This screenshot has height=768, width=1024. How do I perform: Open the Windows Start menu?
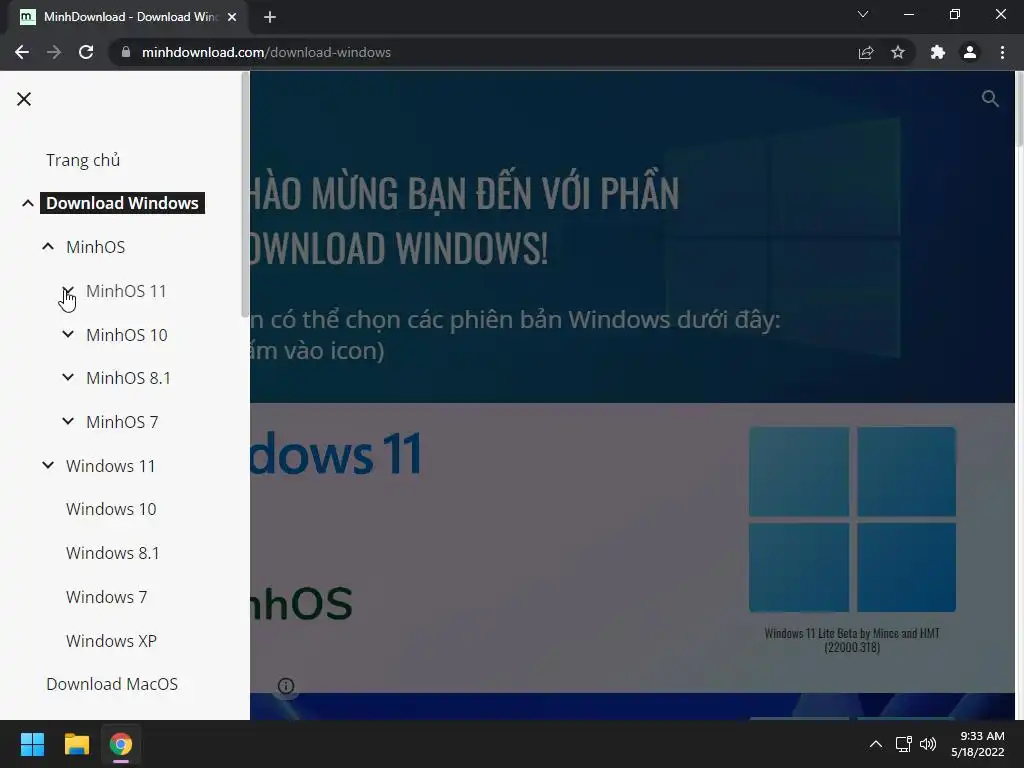[x=32, y=744]
